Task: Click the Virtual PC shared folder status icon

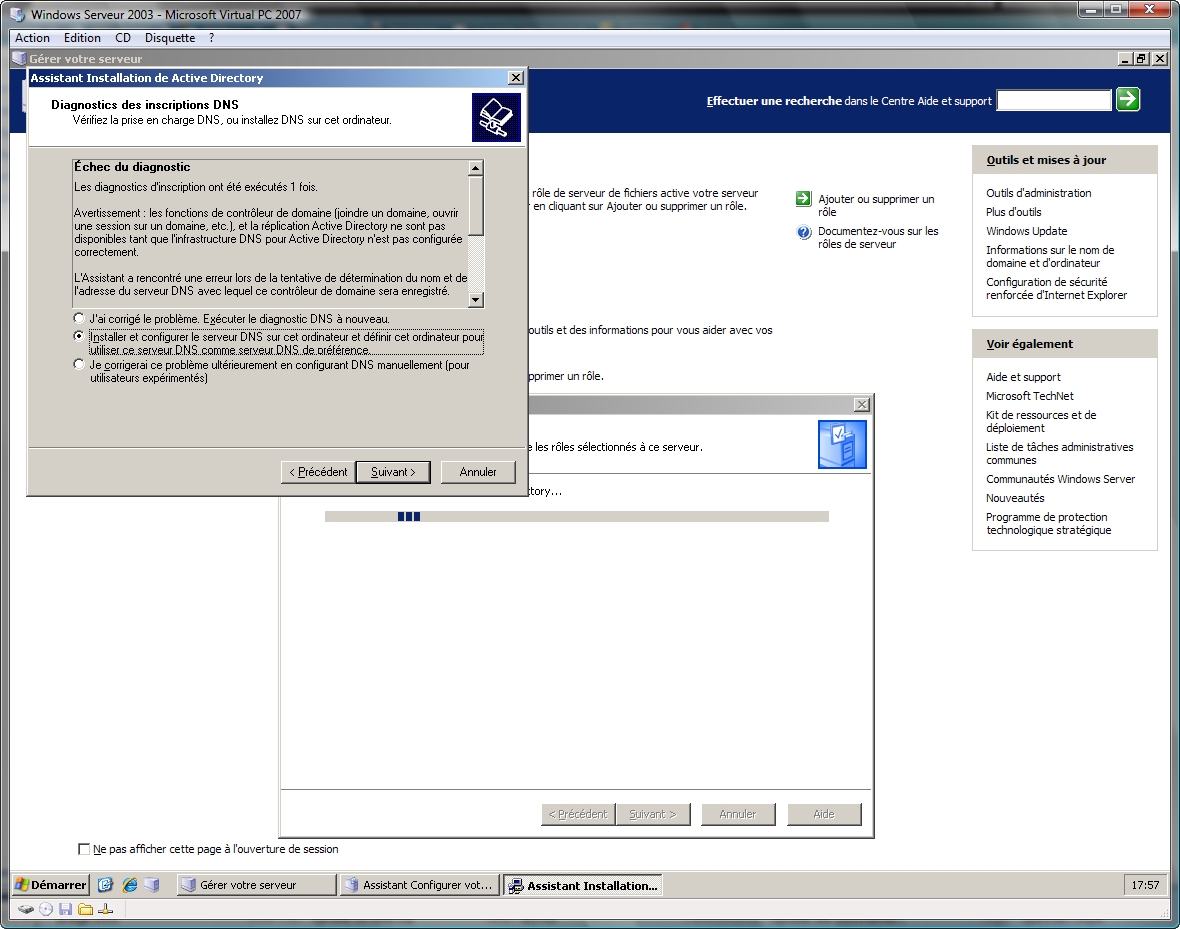Action: [x=86, y=909]
